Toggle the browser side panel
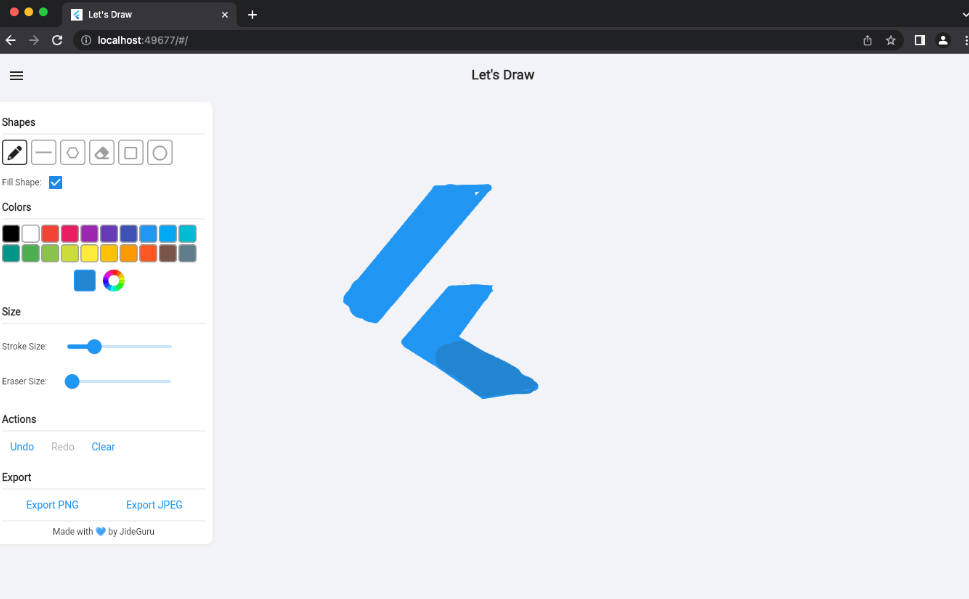The width and height of the screenshot is (969, 599). 920,40
